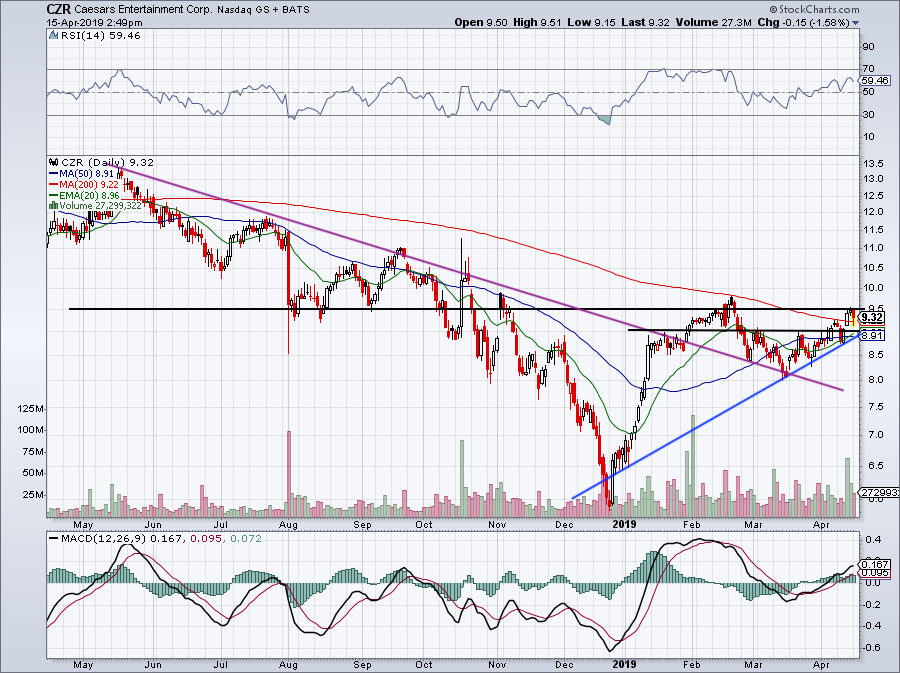Click the 272993 volume tag on right axis
The width and height of the screenshot is (900, 673).
[879, 492]
